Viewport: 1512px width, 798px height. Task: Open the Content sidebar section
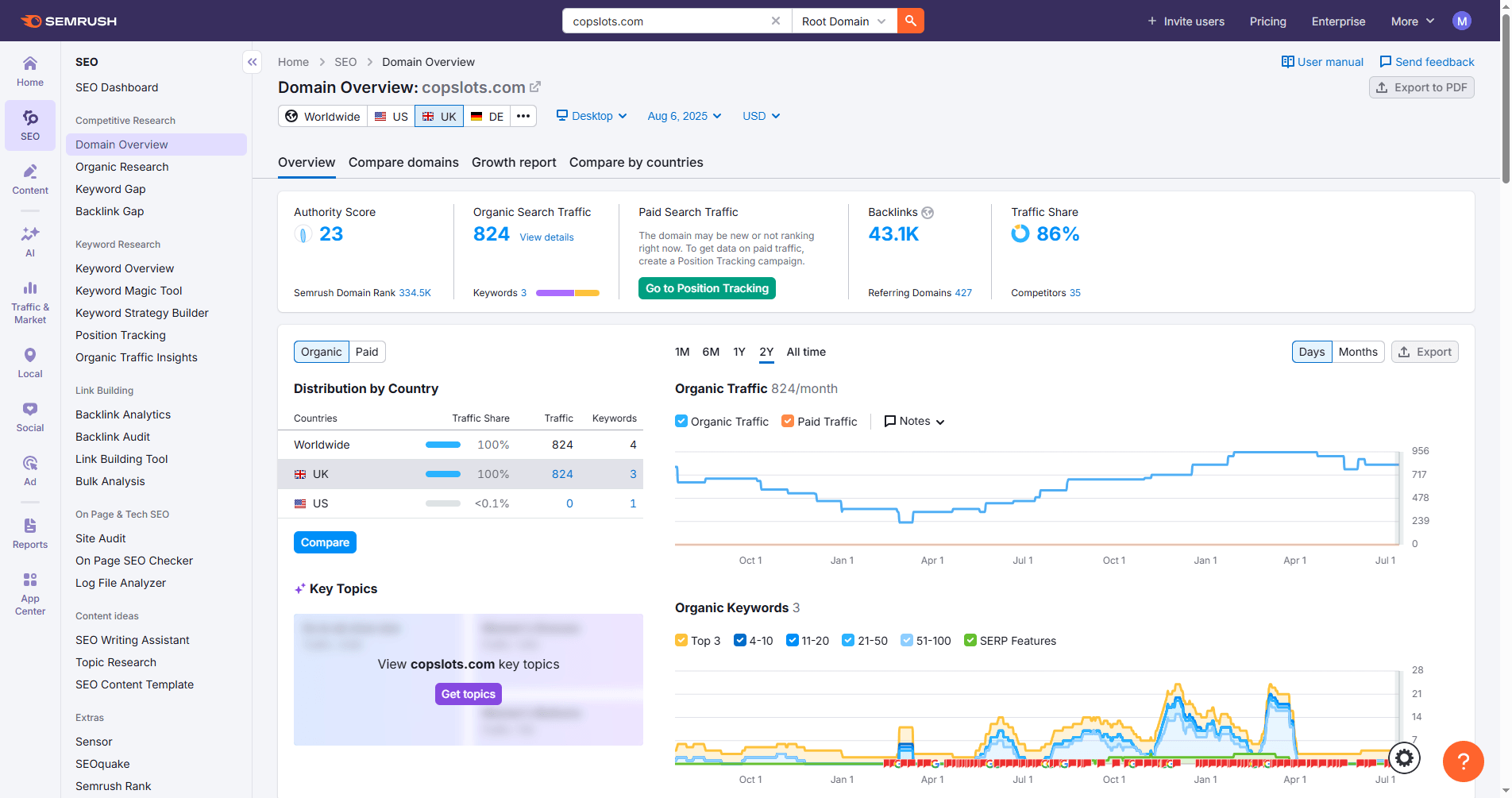[x=30, y=179]
